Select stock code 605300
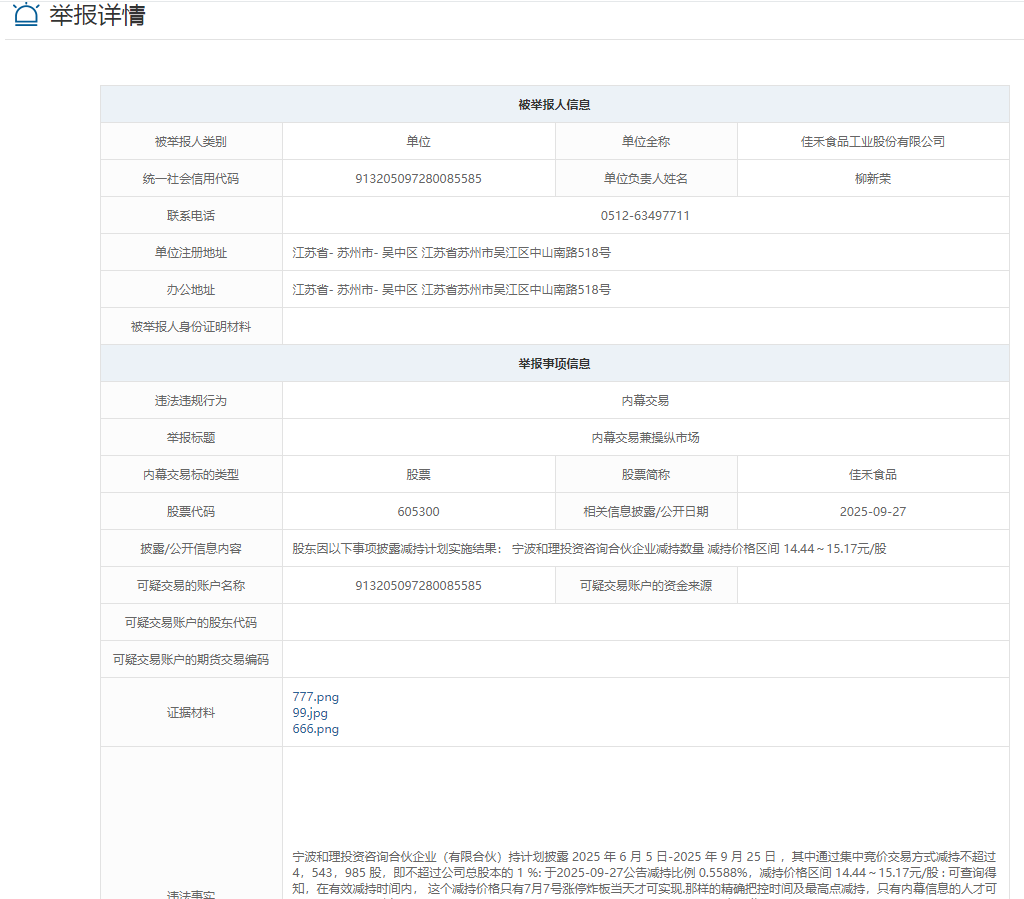The width and height of the screenshot is (1024, 899). click(x=418, y=512)
